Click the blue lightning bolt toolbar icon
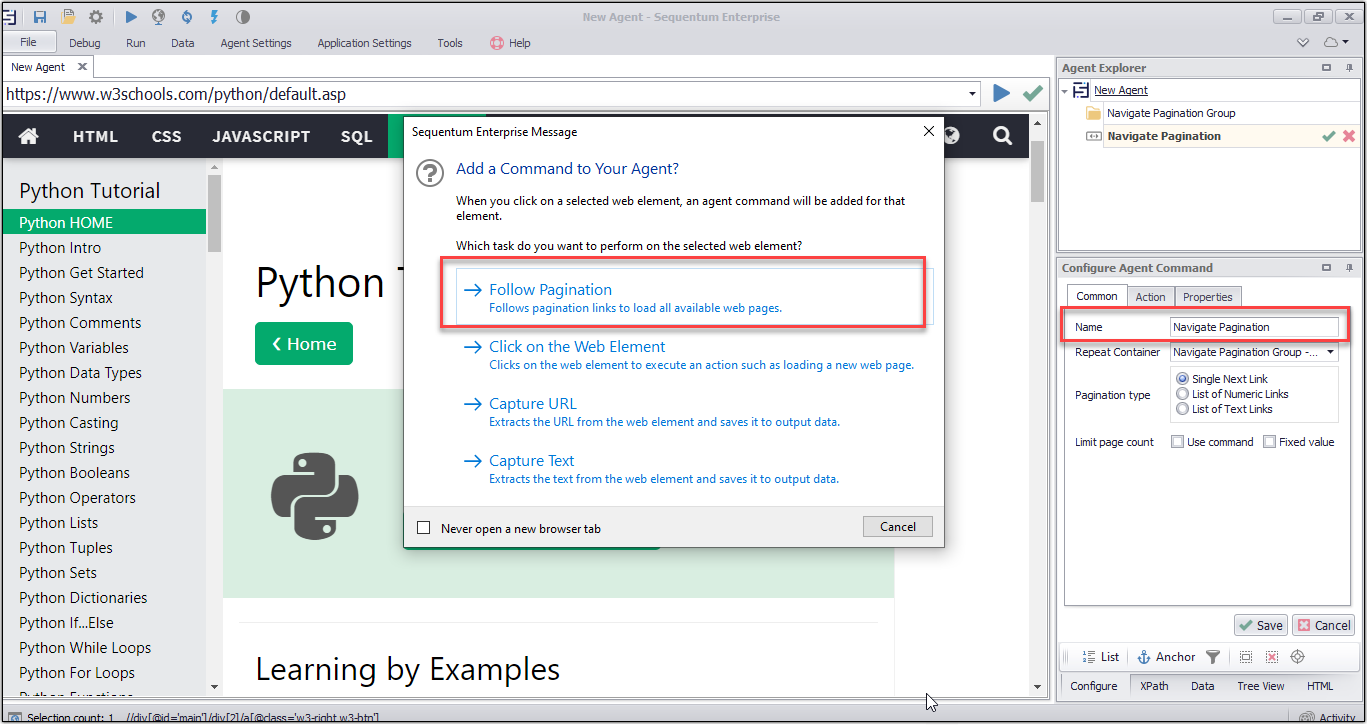The width and height of the screenshot is (1368, 725). coord(215,17)
